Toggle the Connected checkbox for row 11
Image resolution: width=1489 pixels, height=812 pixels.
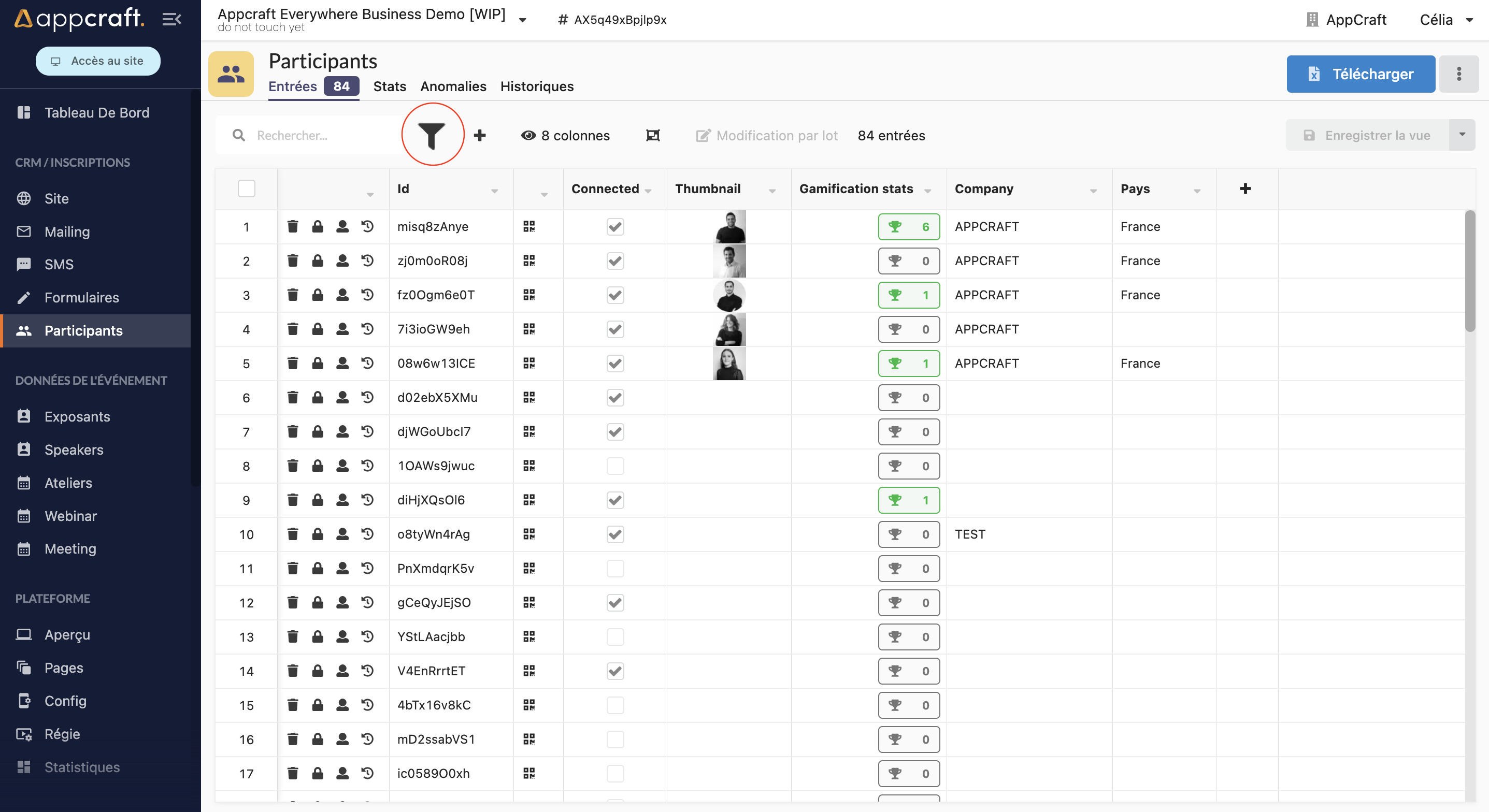pos(615,568)
